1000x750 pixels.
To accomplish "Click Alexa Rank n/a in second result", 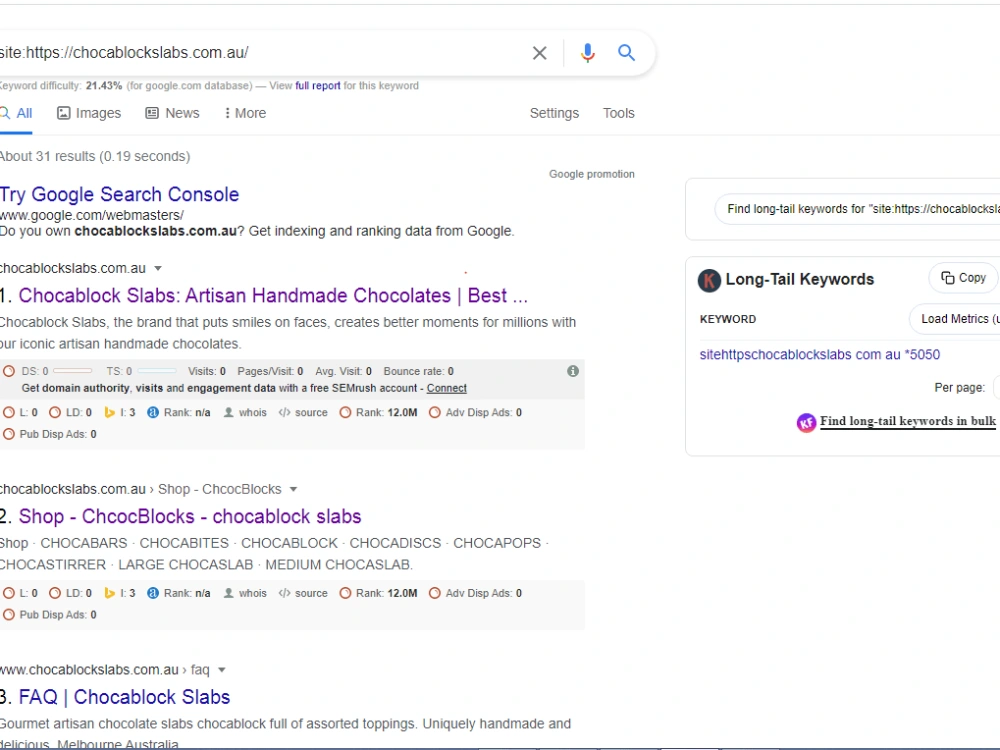I will [x=179, y=593].
